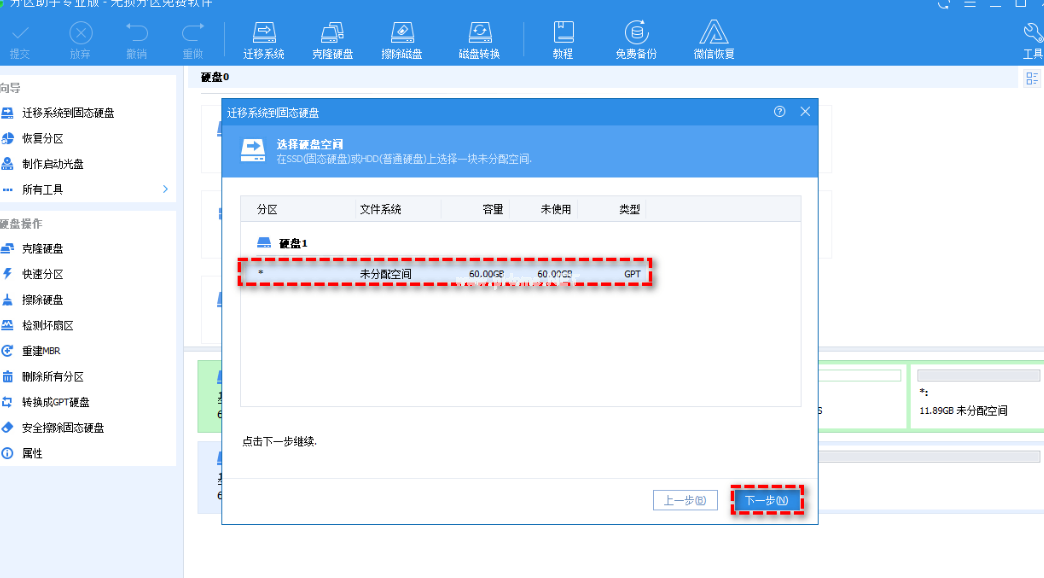Toggle the disk view mode icon
This screenshot has width=1044, height=578.
[1032, 79]
